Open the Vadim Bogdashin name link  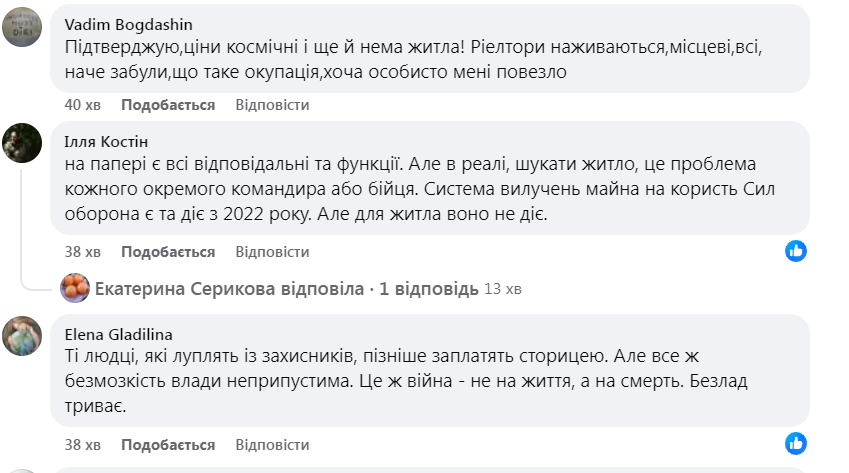(128, 24)
